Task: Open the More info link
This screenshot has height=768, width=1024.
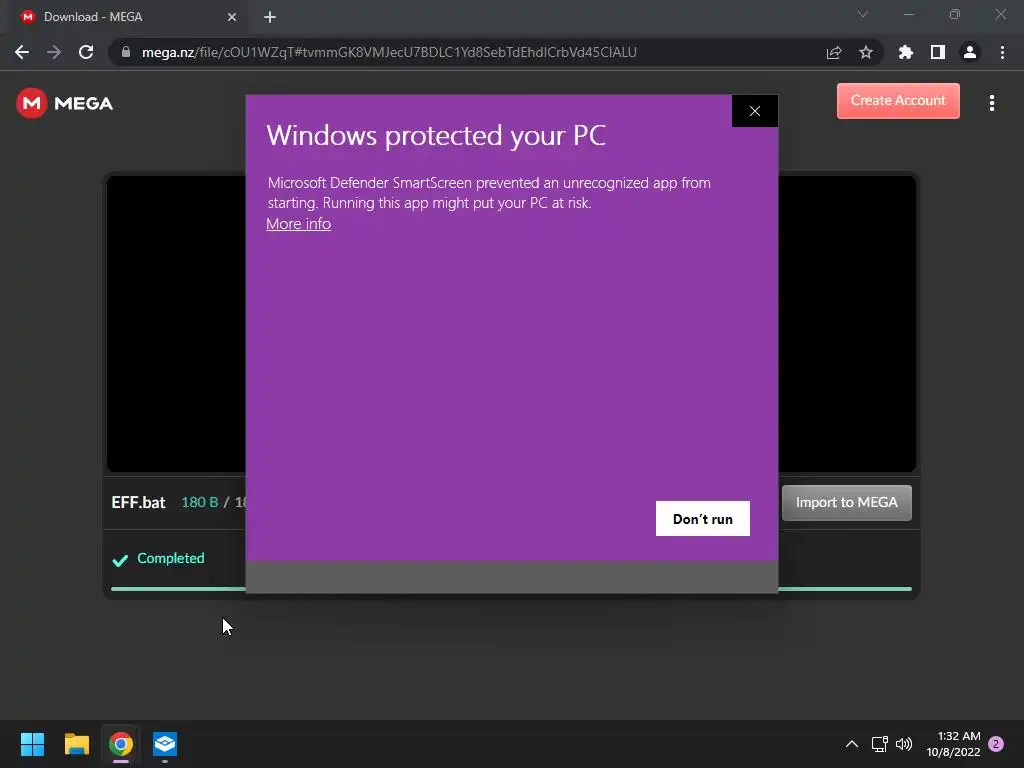Action: [x=298, y=224]
